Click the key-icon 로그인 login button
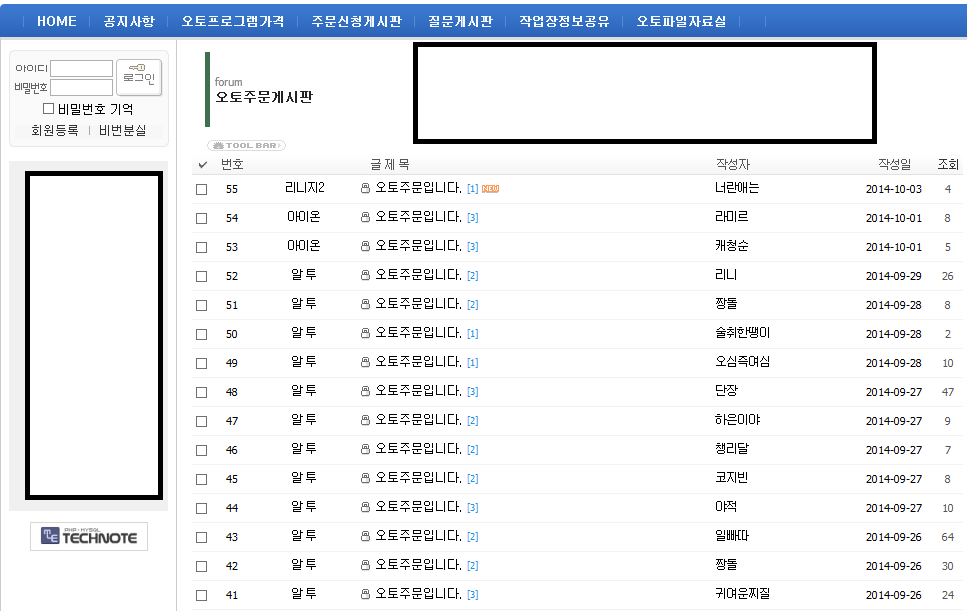 pyautogui.click(x=139, y=77)
